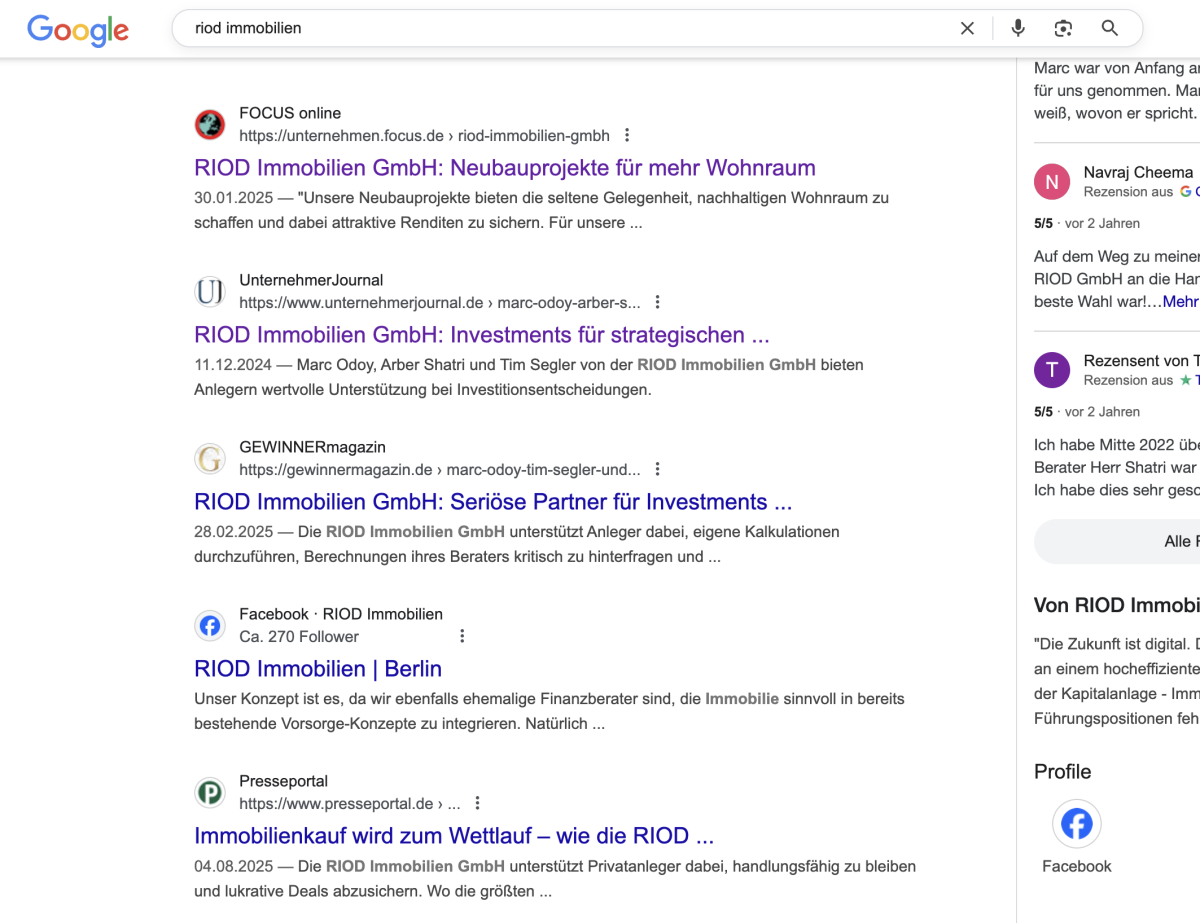Screen dimensions: 1200x923
Task: Click the GEWINNERmagazin favicon
Action: 210,458
